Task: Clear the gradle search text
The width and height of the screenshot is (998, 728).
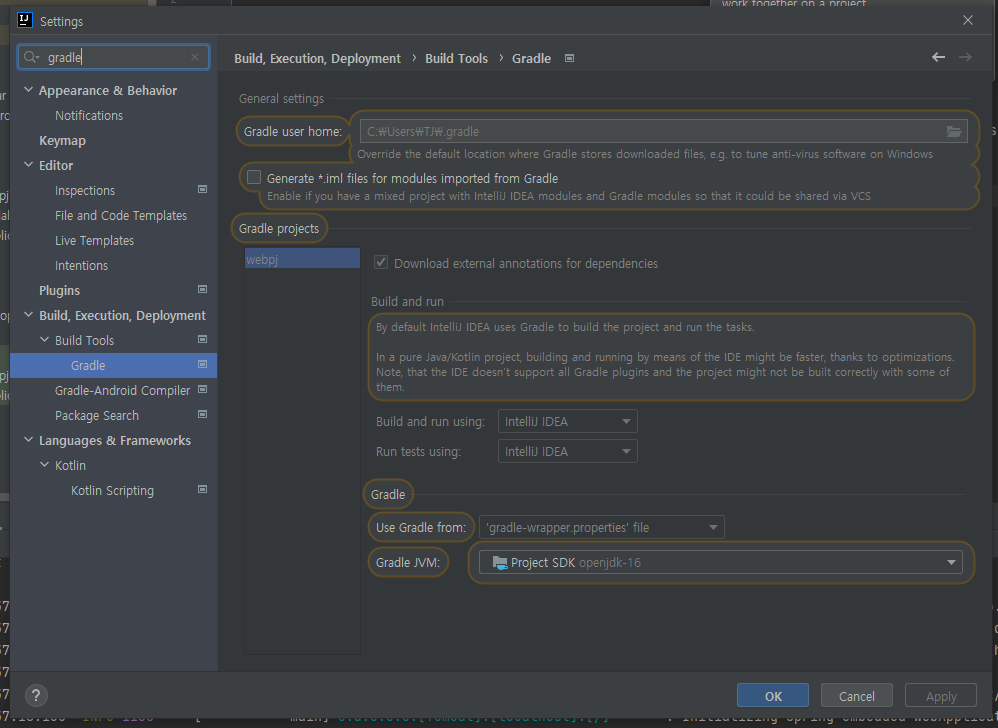Action: 195,57
